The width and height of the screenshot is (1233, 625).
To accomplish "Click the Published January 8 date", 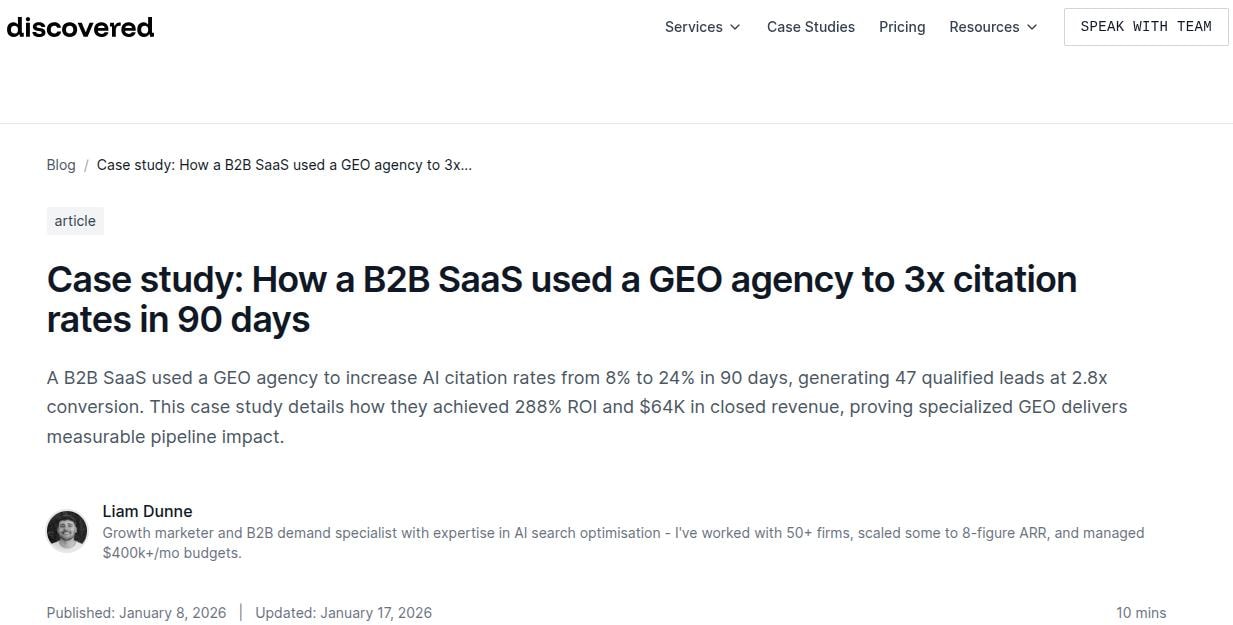I will coord(136,612).
